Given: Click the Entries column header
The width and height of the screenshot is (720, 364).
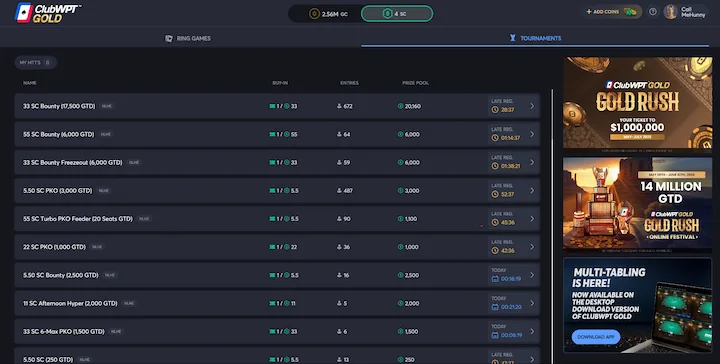Looking at the screenshot, I should click(x=349, y=83).
